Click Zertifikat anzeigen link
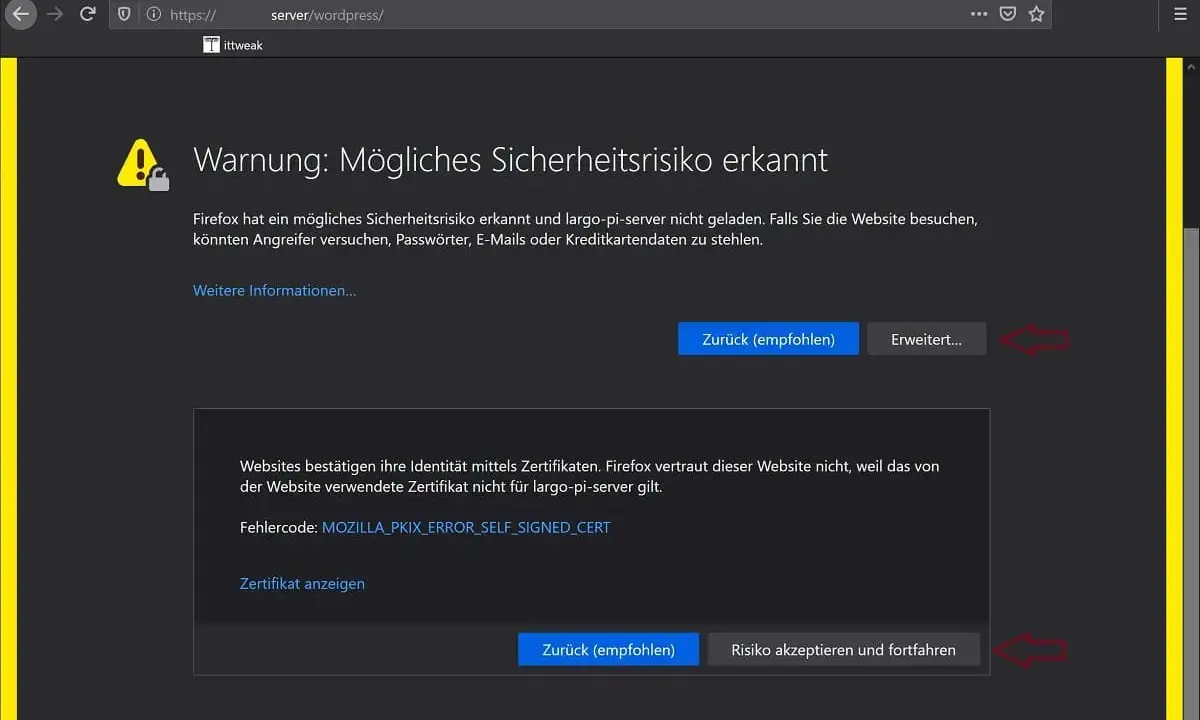The width and height of the screenshot is (1200, 720). 302,583
